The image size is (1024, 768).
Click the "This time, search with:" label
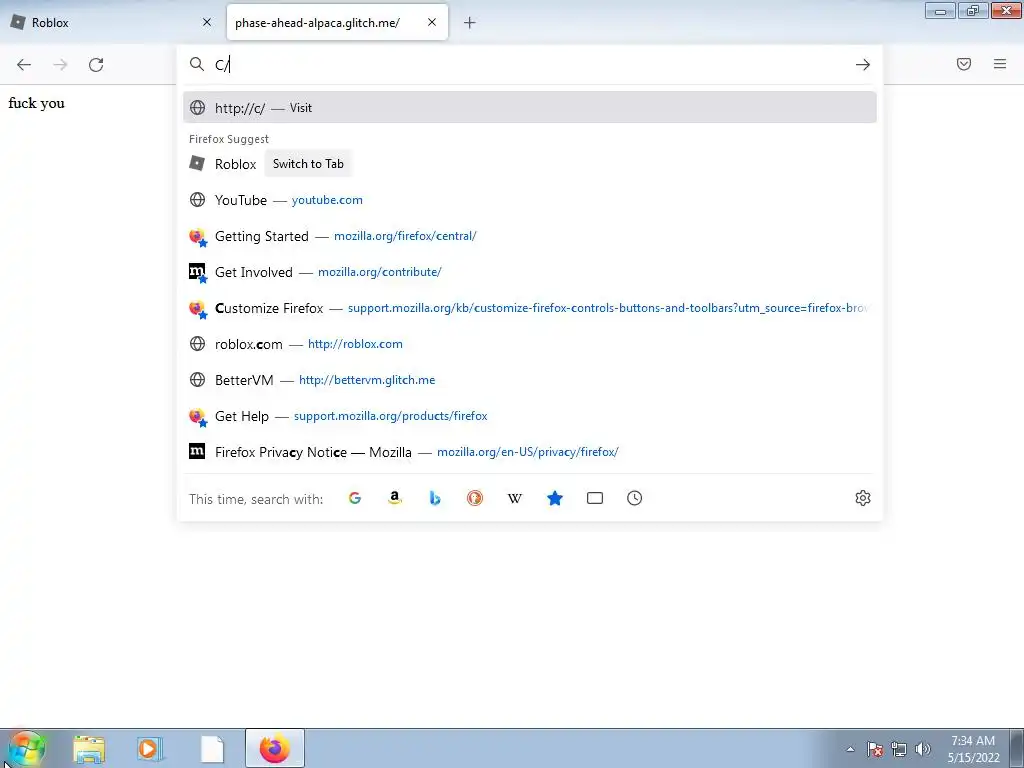[x=256, y=499]
